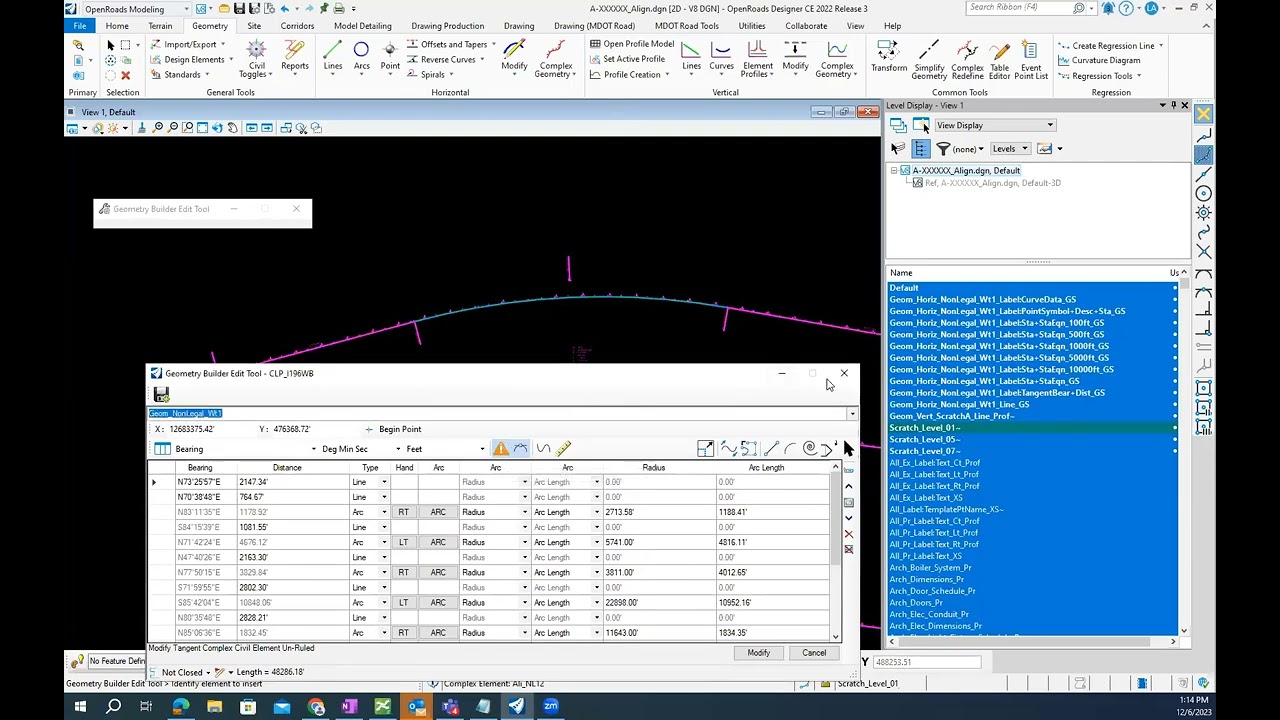Viewport: 1280px width, 720px height.
Task: Click Open Profile Model tool
Action: tap(631, 44)
